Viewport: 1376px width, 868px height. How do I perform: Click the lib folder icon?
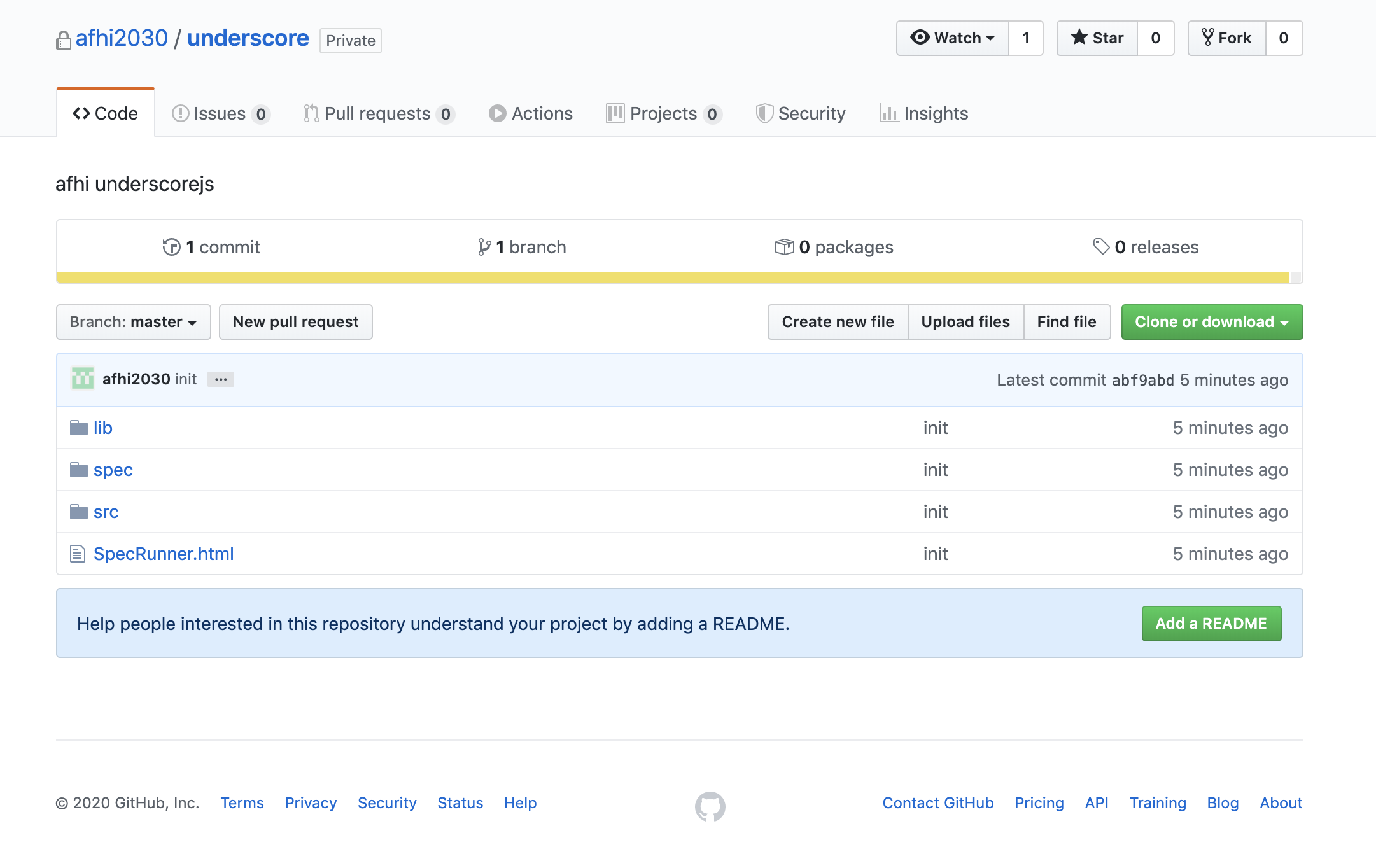point(79,428)
